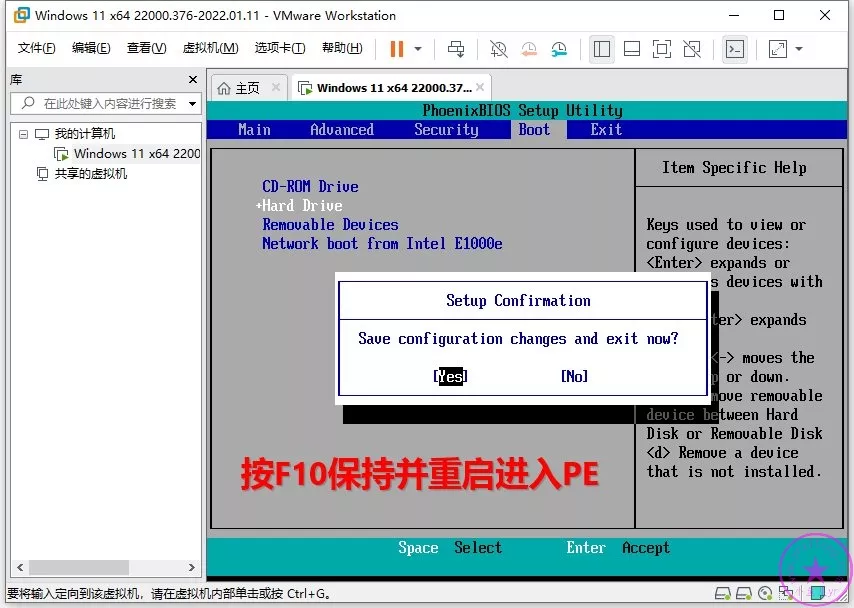Close the 库 library panel
The image size is (854, 608).
(x=193, y=79)
